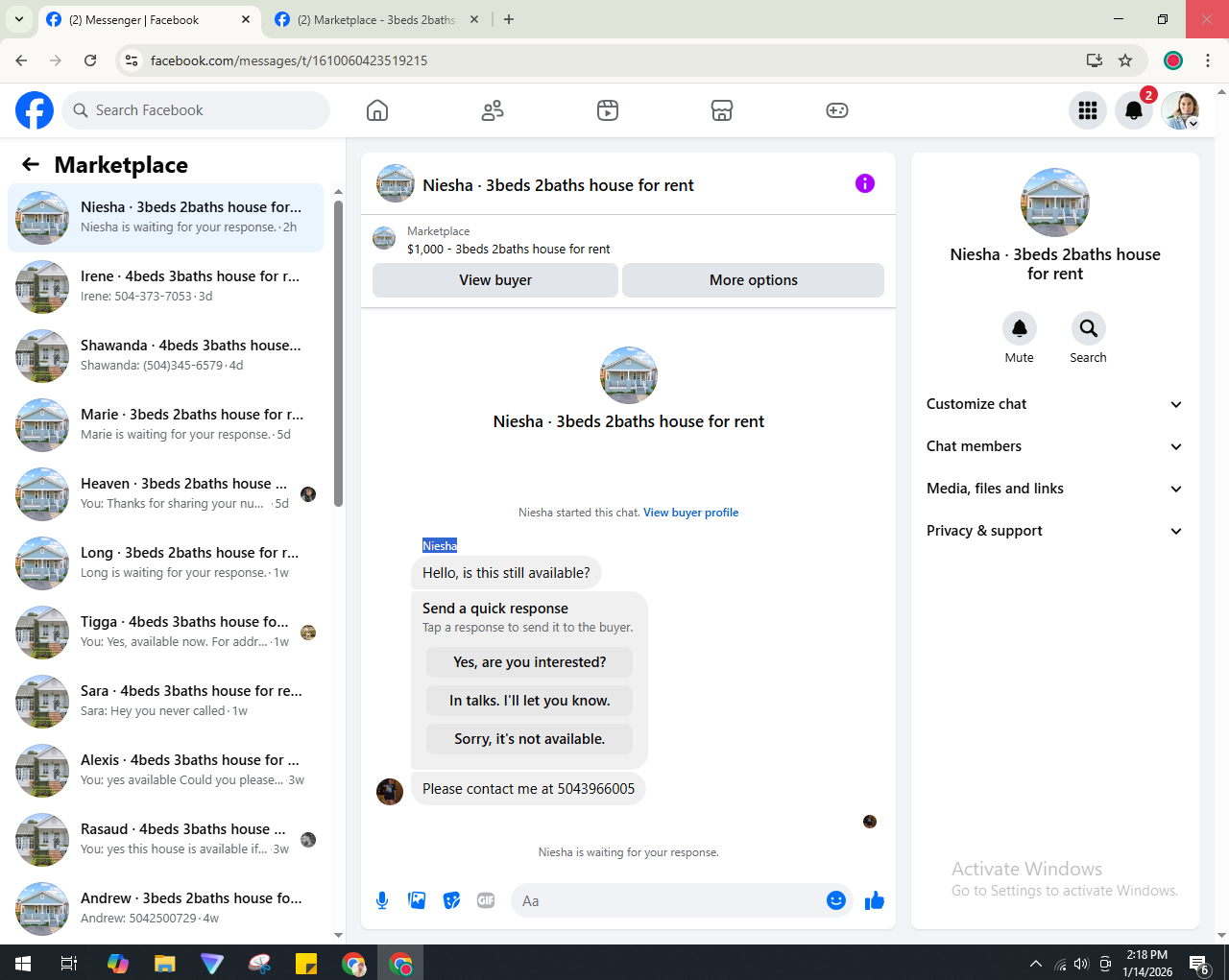Open the Gaming controller icon
Screen dimensions: 1229x980
pyautogui.click(x=837, y=110)
